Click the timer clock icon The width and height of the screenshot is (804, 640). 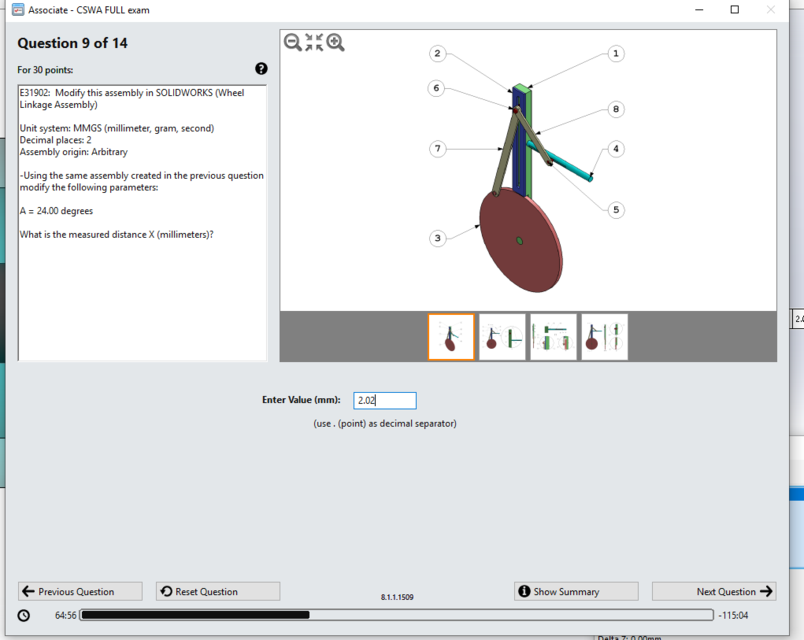(x=22, y=614)
